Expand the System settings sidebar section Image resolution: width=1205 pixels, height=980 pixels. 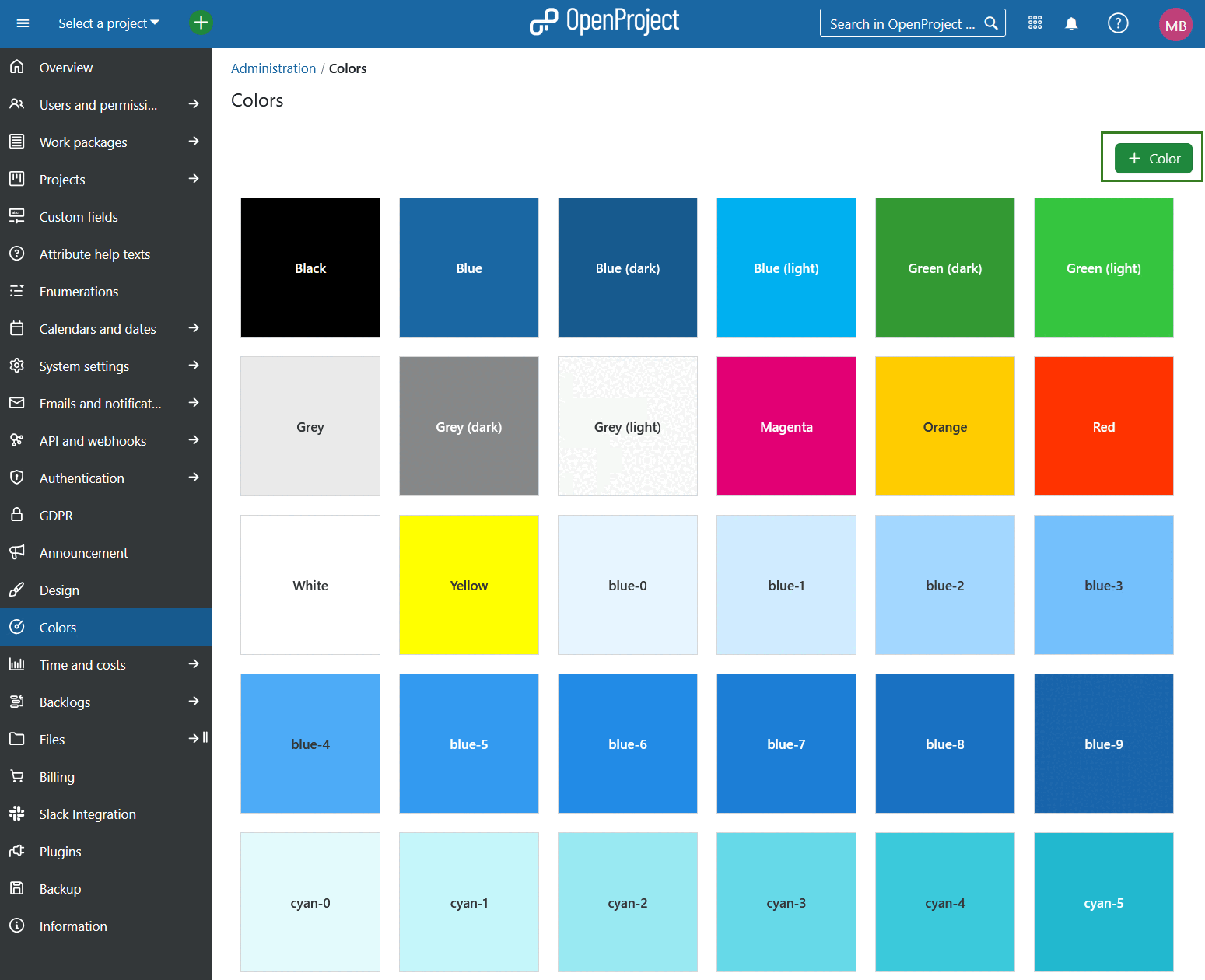click(84, 366)
